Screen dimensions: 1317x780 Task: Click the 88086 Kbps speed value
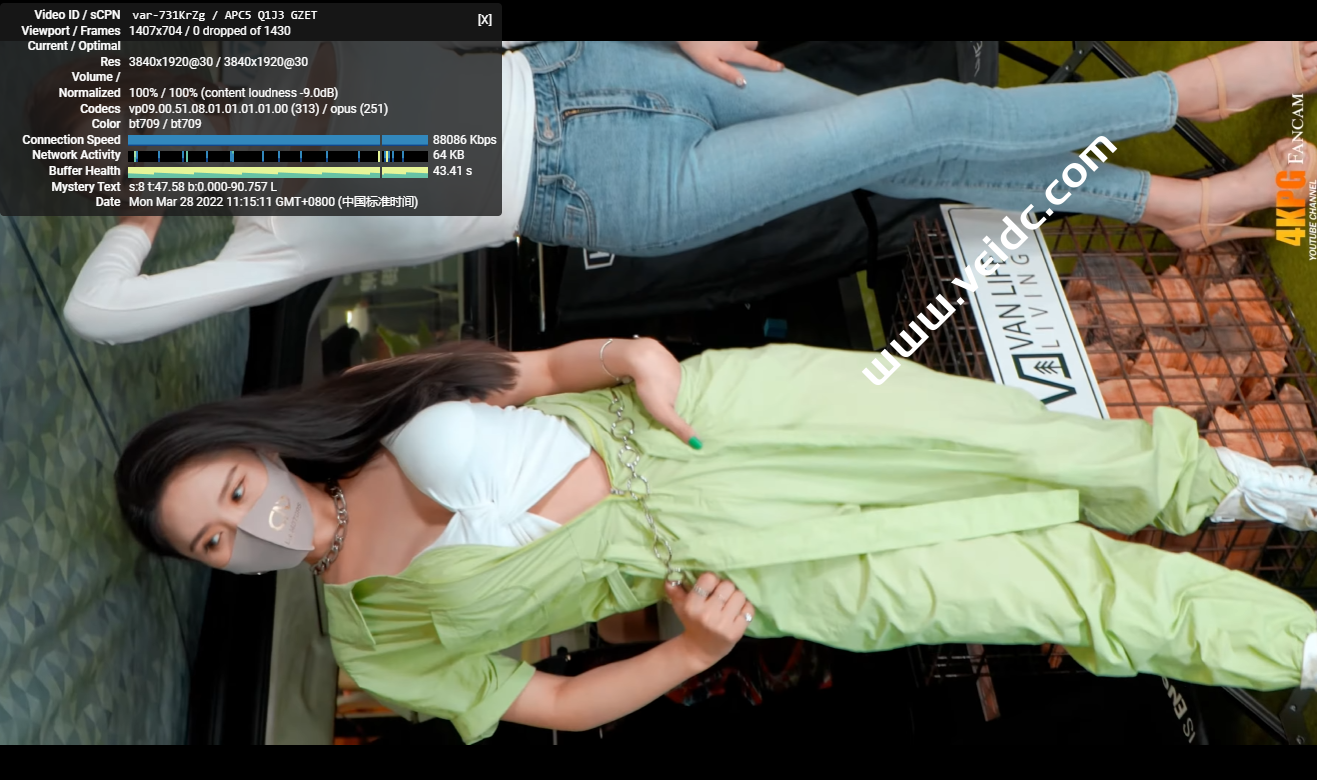pos(464,140)
